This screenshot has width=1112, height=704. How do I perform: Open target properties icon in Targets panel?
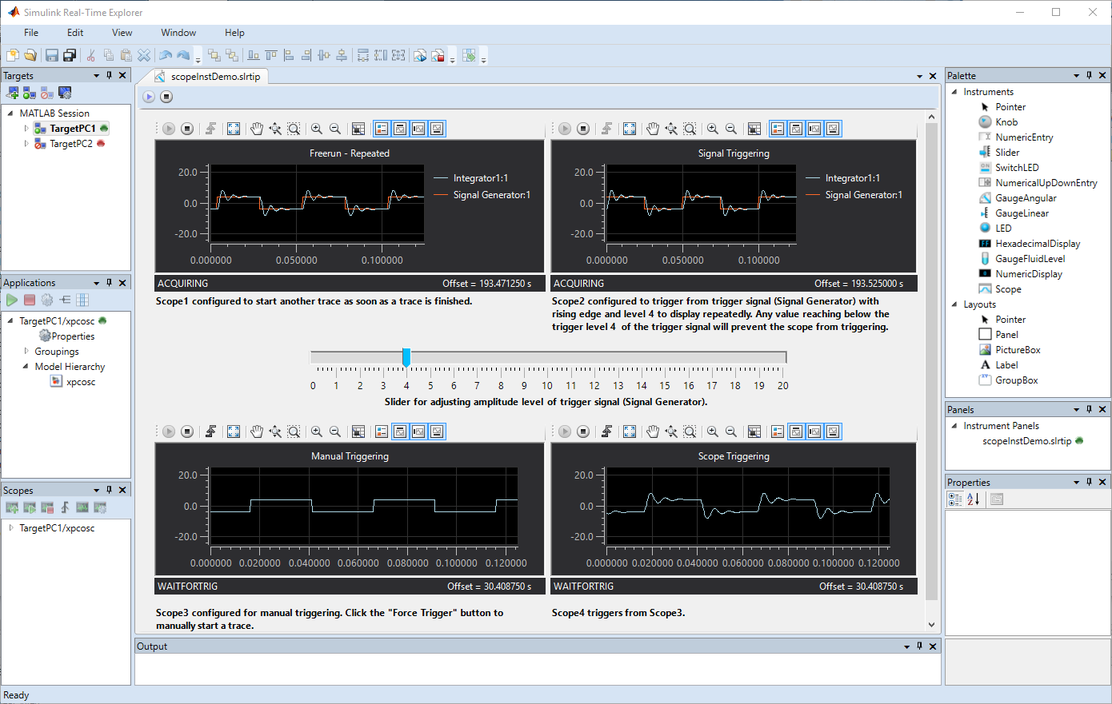(65, 93)
